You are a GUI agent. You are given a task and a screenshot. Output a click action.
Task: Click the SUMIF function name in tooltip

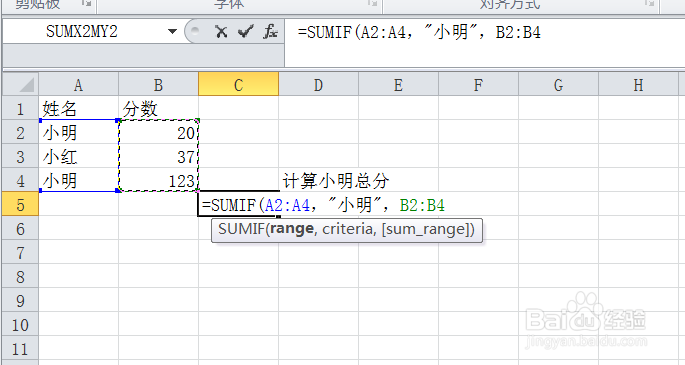[241, 229]
